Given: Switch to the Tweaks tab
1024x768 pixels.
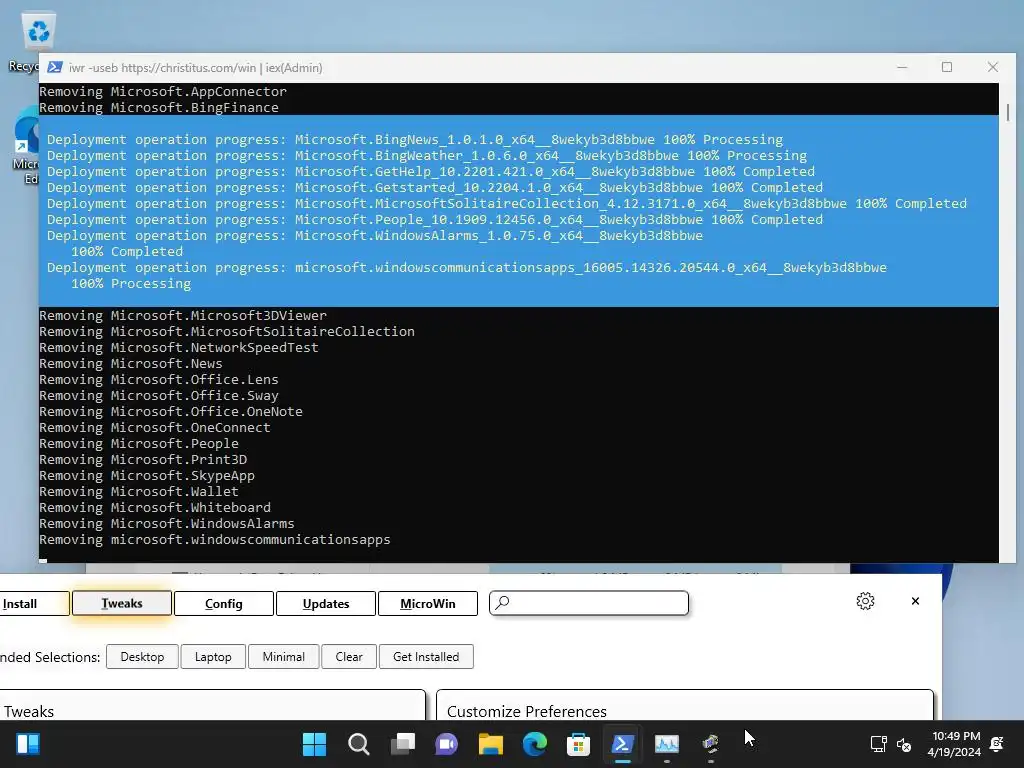Looking at the screenshot, I should tap(121, 603).
